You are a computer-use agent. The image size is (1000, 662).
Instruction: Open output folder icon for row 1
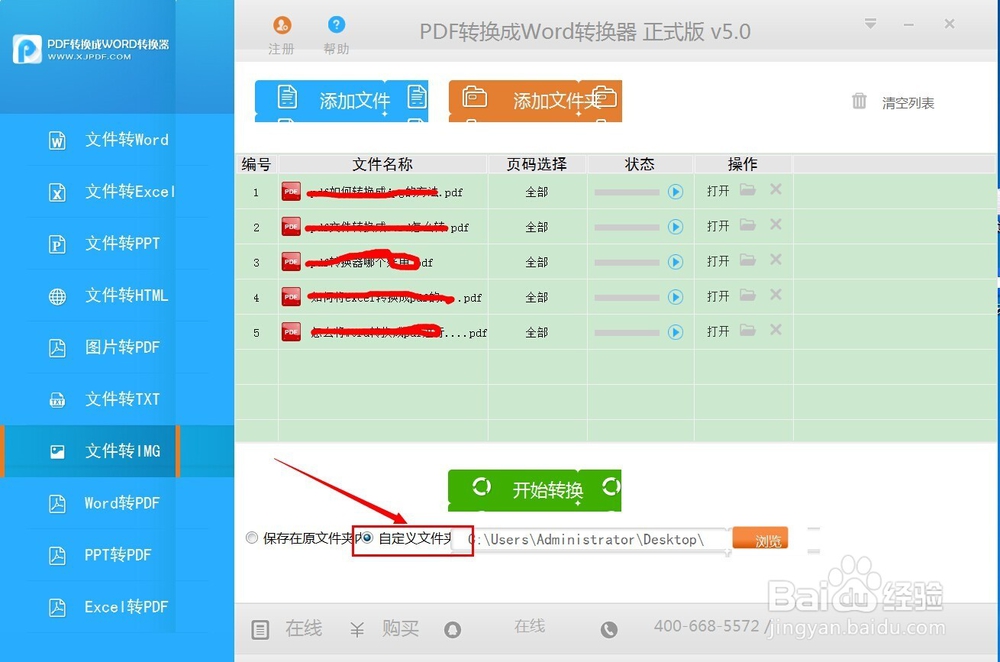(x=747, y=190)
